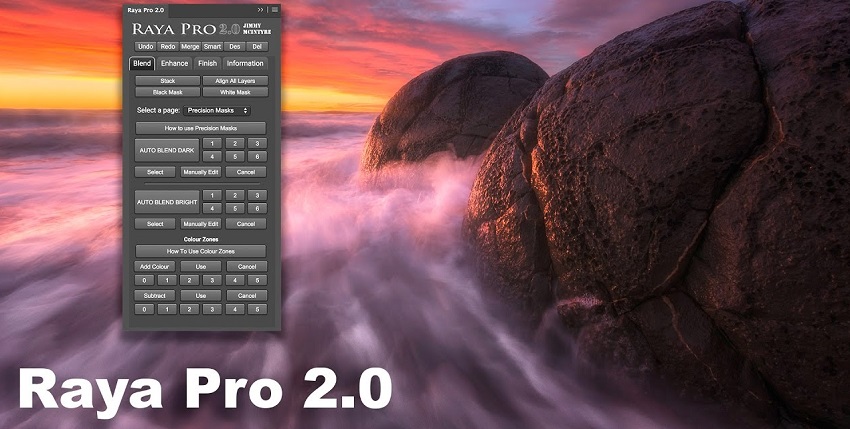Open the Raya Pro panel flyout menu icon

coord(275,10)
